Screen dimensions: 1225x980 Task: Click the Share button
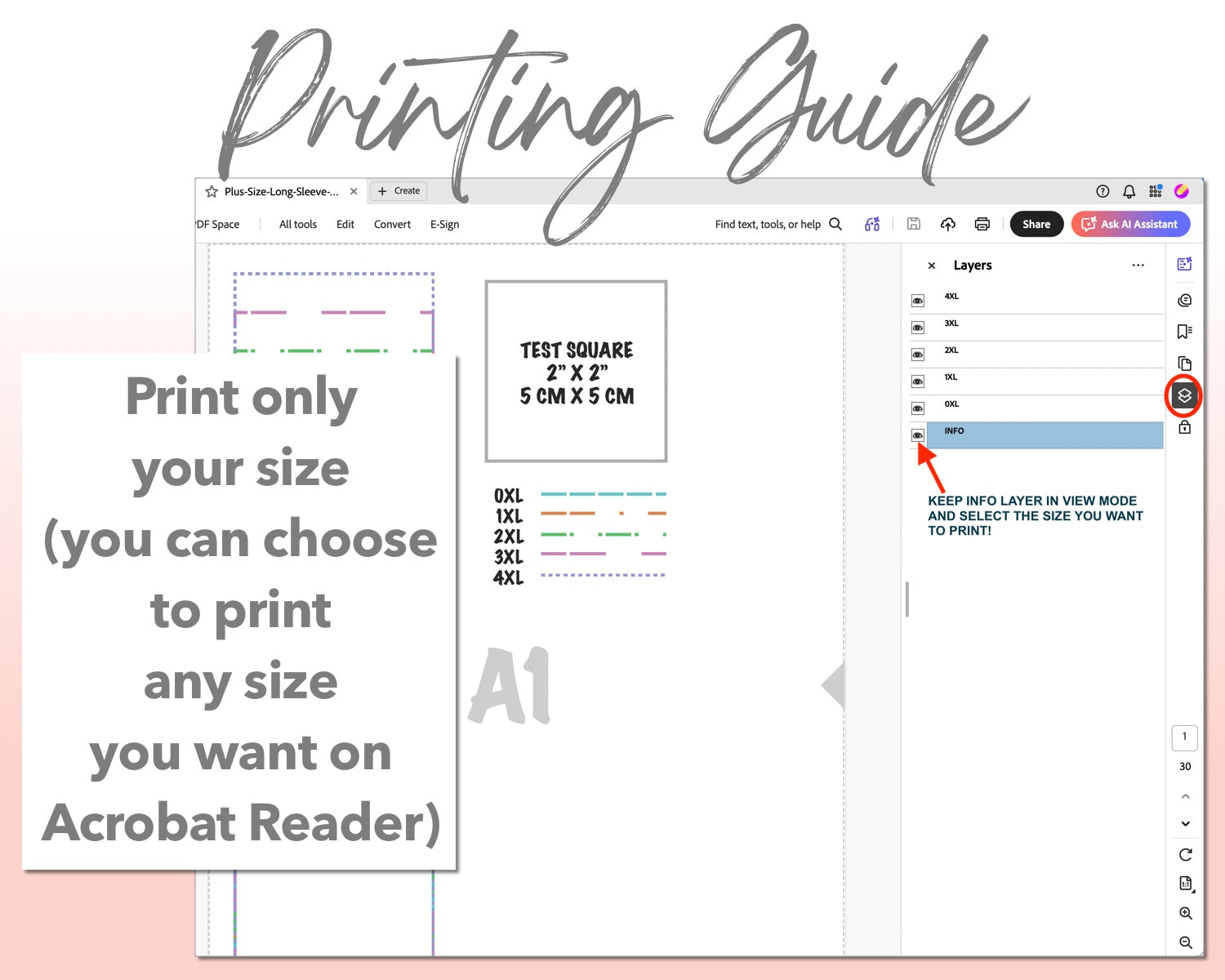click(x=1036, y=224)
